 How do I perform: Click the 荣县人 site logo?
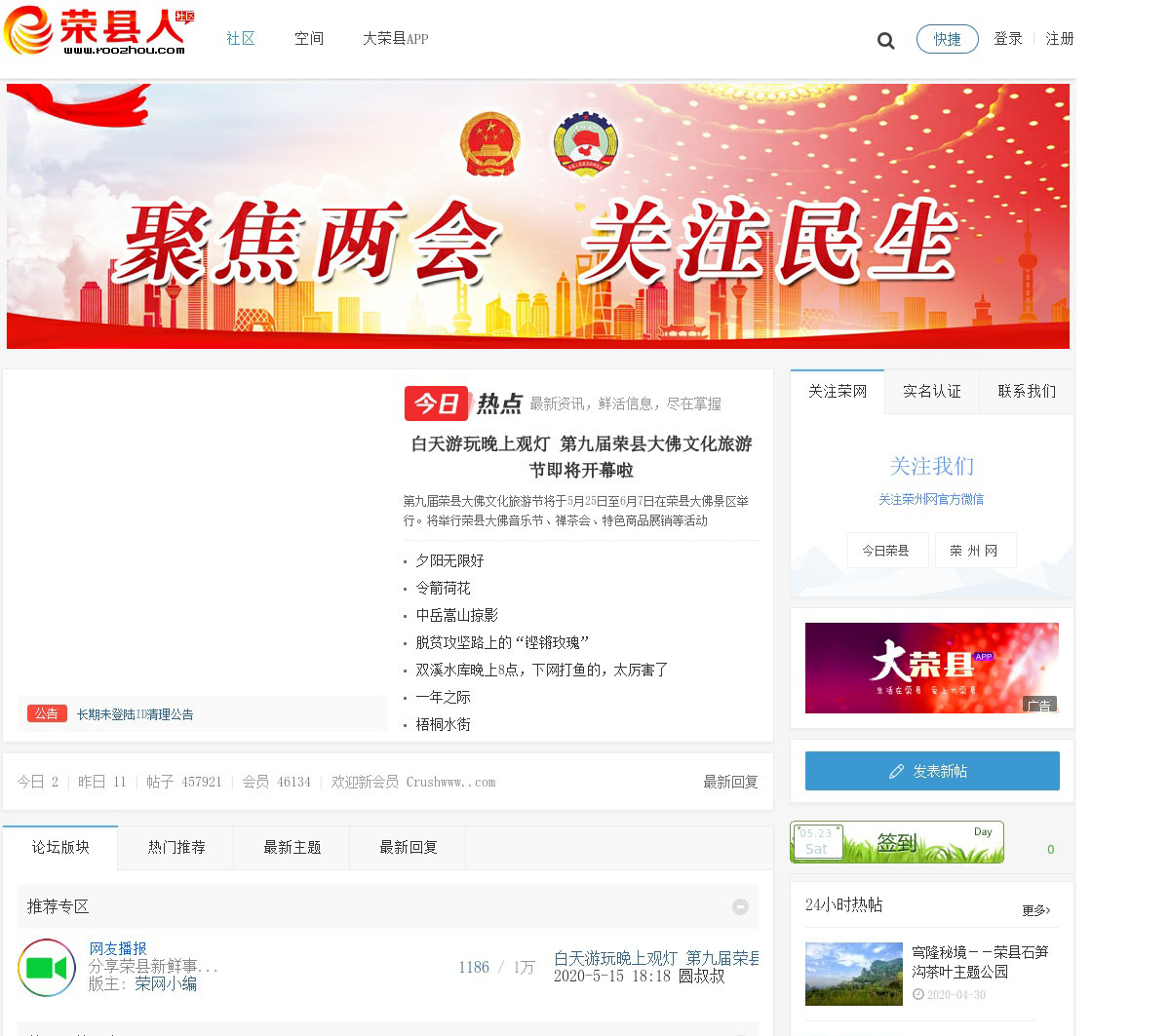click(x=98, y=32)
